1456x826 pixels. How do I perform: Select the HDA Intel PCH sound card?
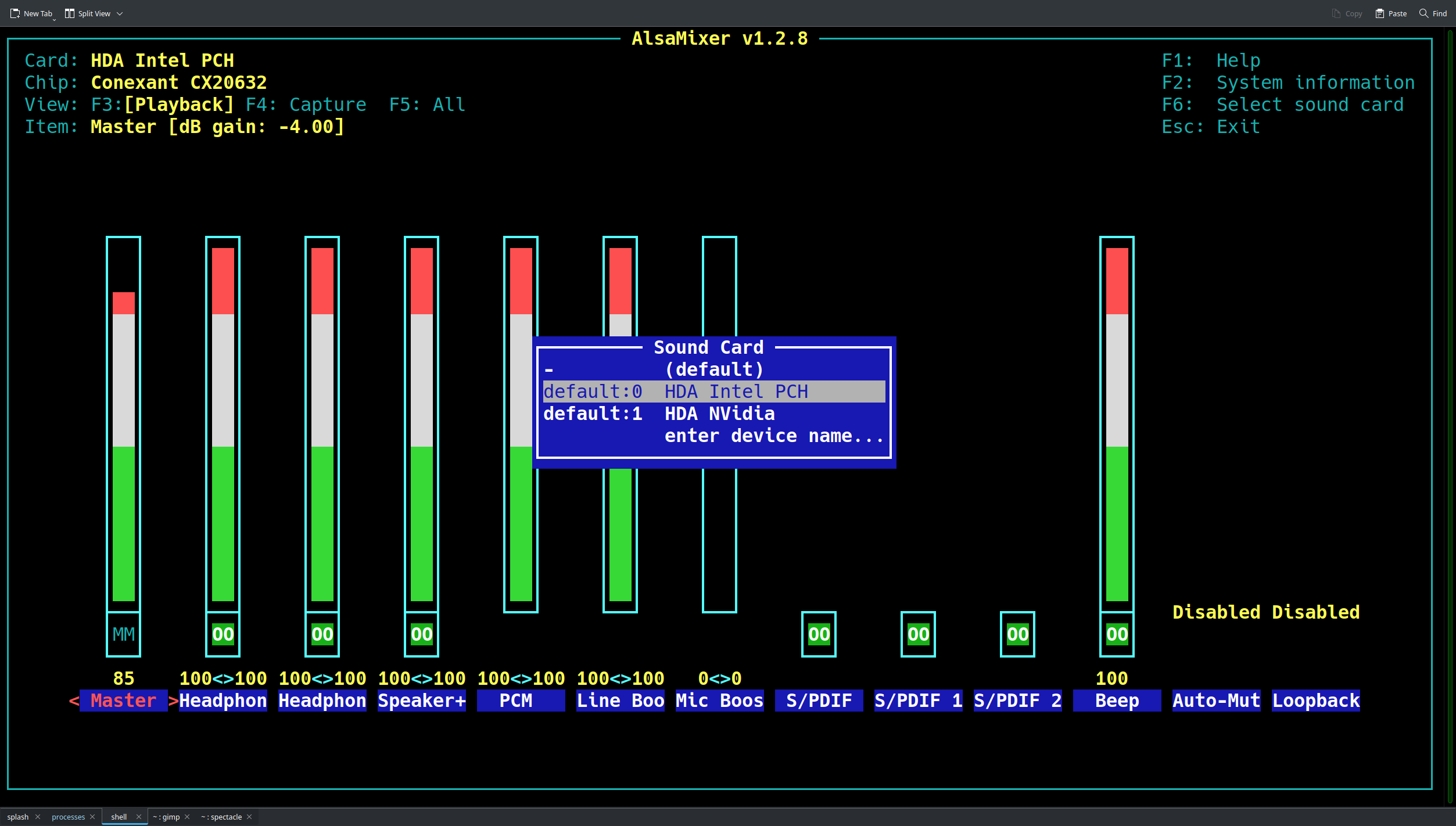(x=714, y=392)
